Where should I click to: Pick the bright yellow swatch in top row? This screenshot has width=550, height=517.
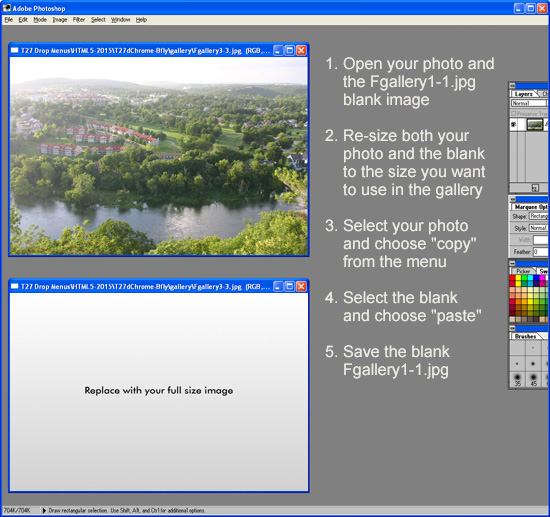(x=518, y=278)
